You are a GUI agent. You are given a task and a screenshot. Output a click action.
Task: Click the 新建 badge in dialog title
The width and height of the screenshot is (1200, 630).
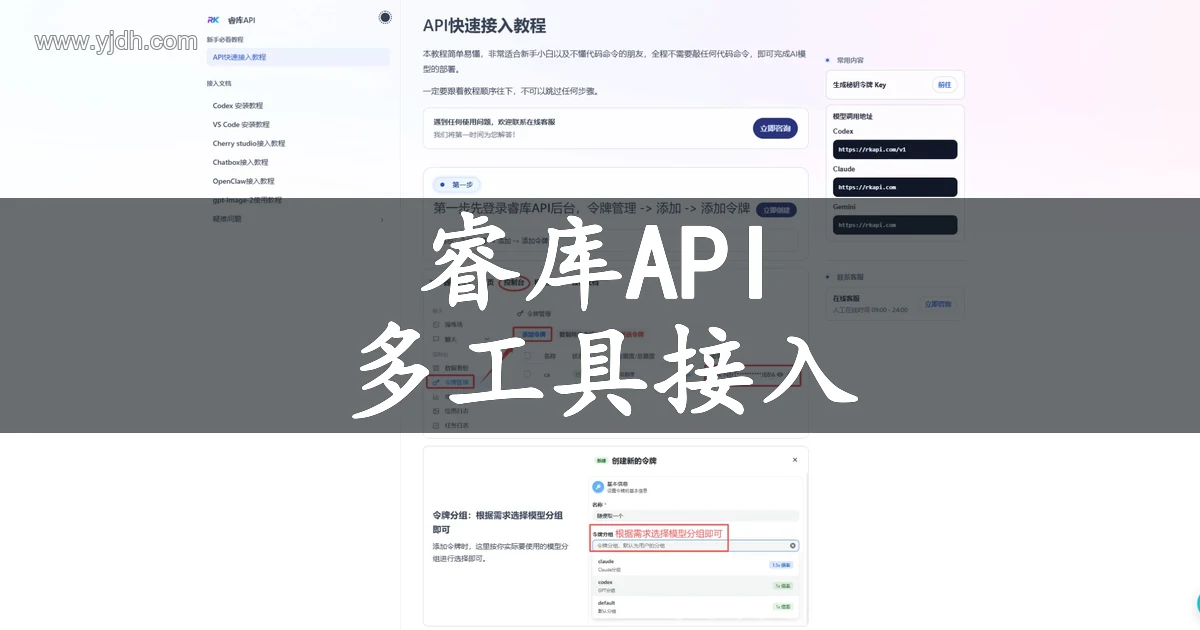(602, 461)
